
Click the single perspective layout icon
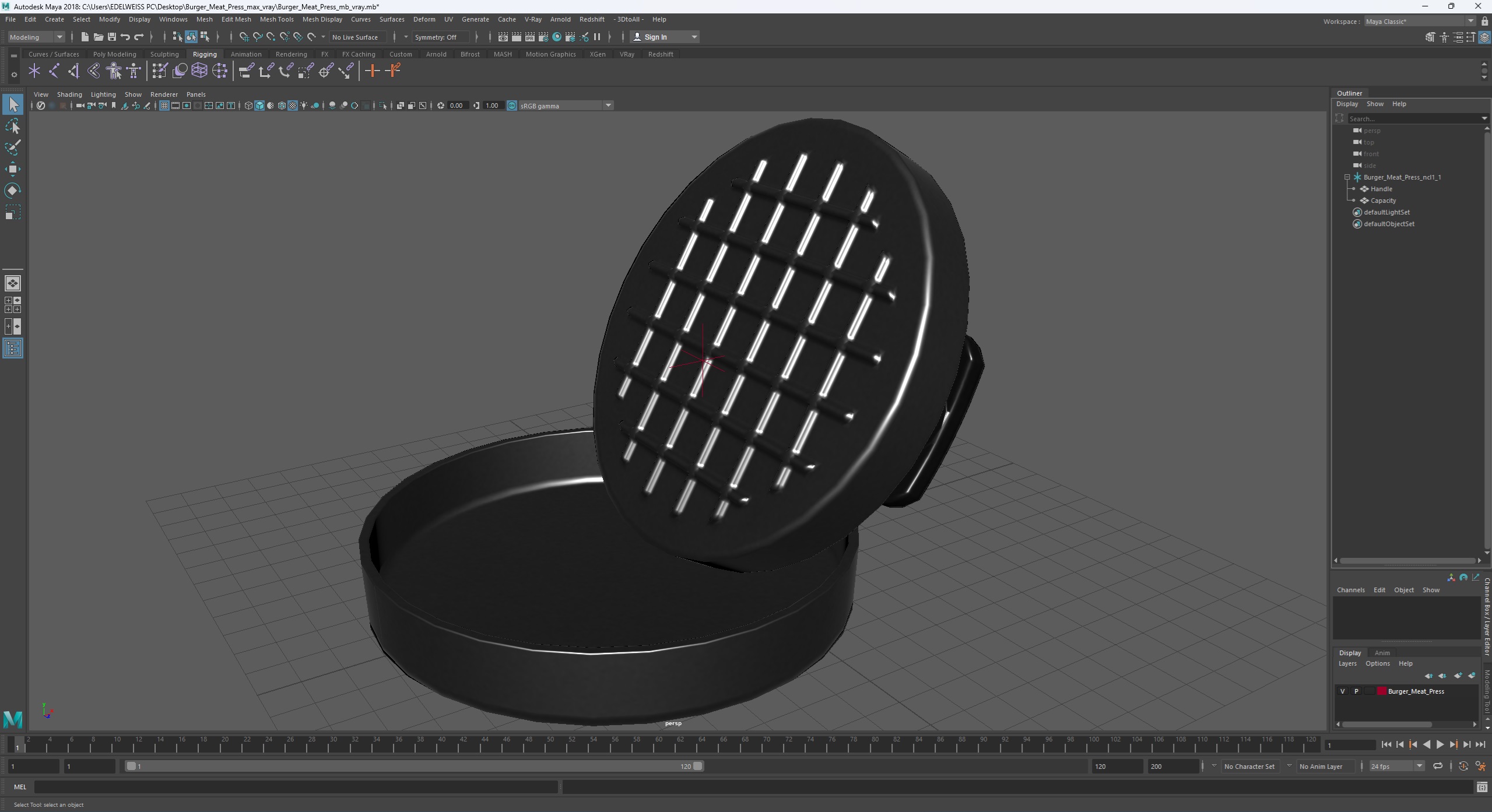click(13, 283)
